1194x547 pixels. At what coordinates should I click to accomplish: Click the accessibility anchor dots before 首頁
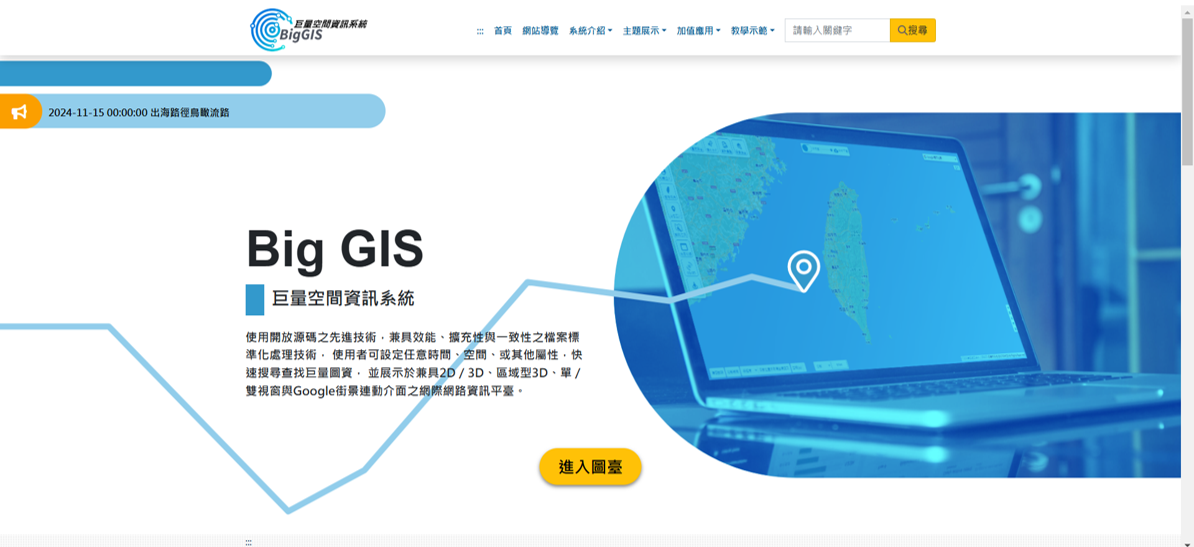coord(480,31)
